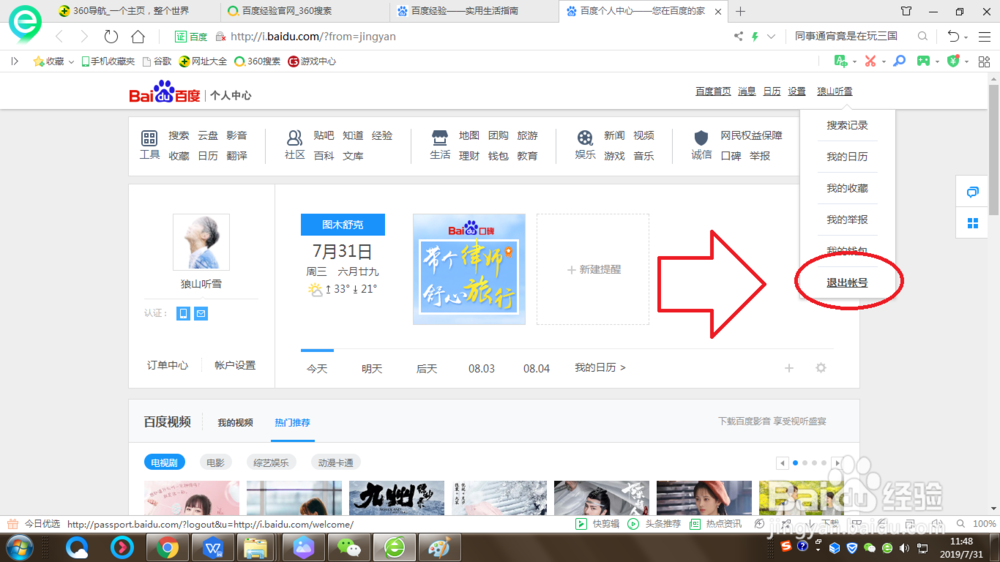Go to browser home page icon
This screenshot has width=1000, height=562.
point(138,36)
